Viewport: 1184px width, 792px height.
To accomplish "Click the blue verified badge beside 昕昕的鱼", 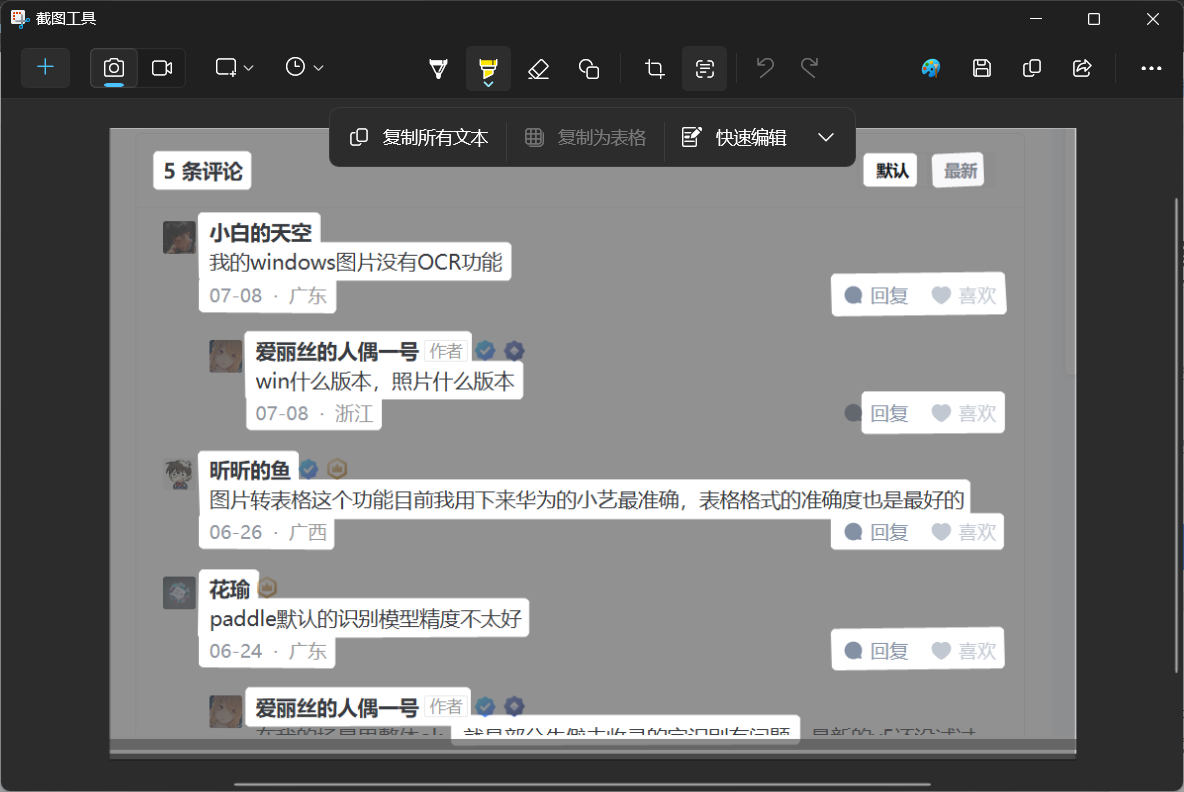I will tap(309, 470).
